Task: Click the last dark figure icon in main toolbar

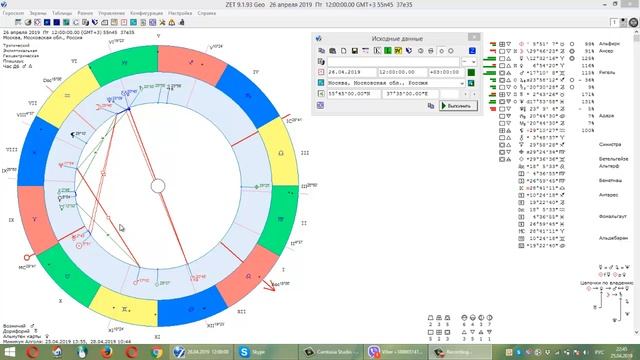Action: coord(181,22)
